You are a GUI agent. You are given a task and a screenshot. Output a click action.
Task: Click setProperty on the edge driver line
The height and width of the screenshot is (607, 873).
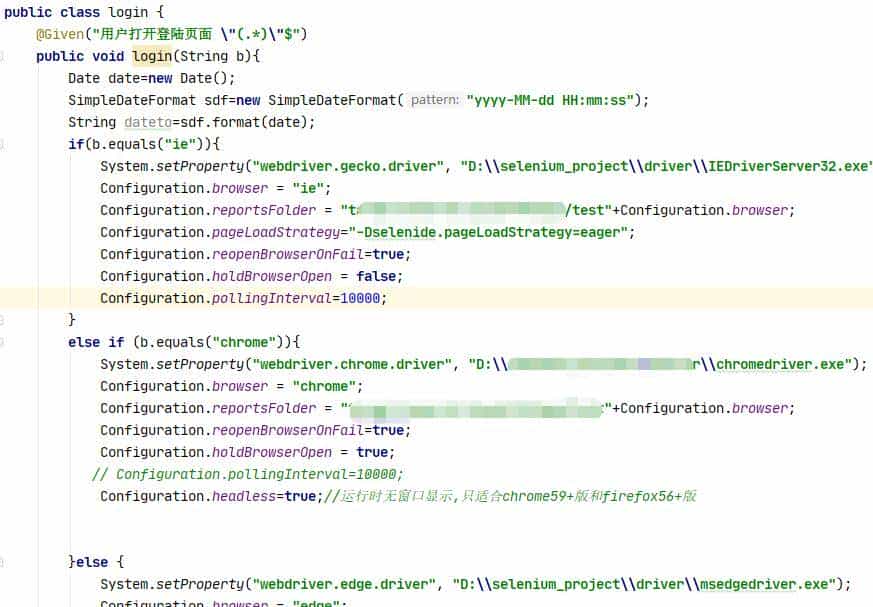click(200, 584)
